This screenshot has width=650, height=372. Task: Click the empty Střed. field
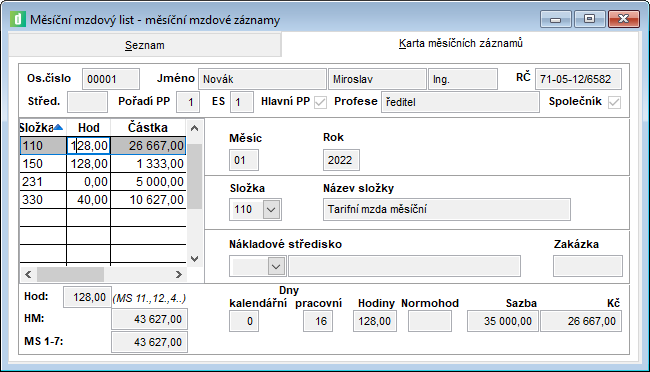87,102
